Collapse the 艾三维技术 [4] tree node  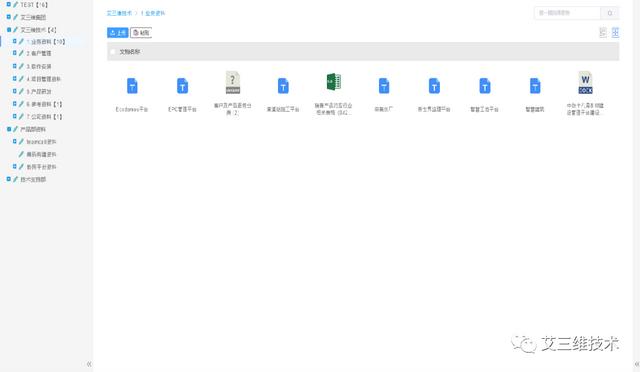(9, 30)
